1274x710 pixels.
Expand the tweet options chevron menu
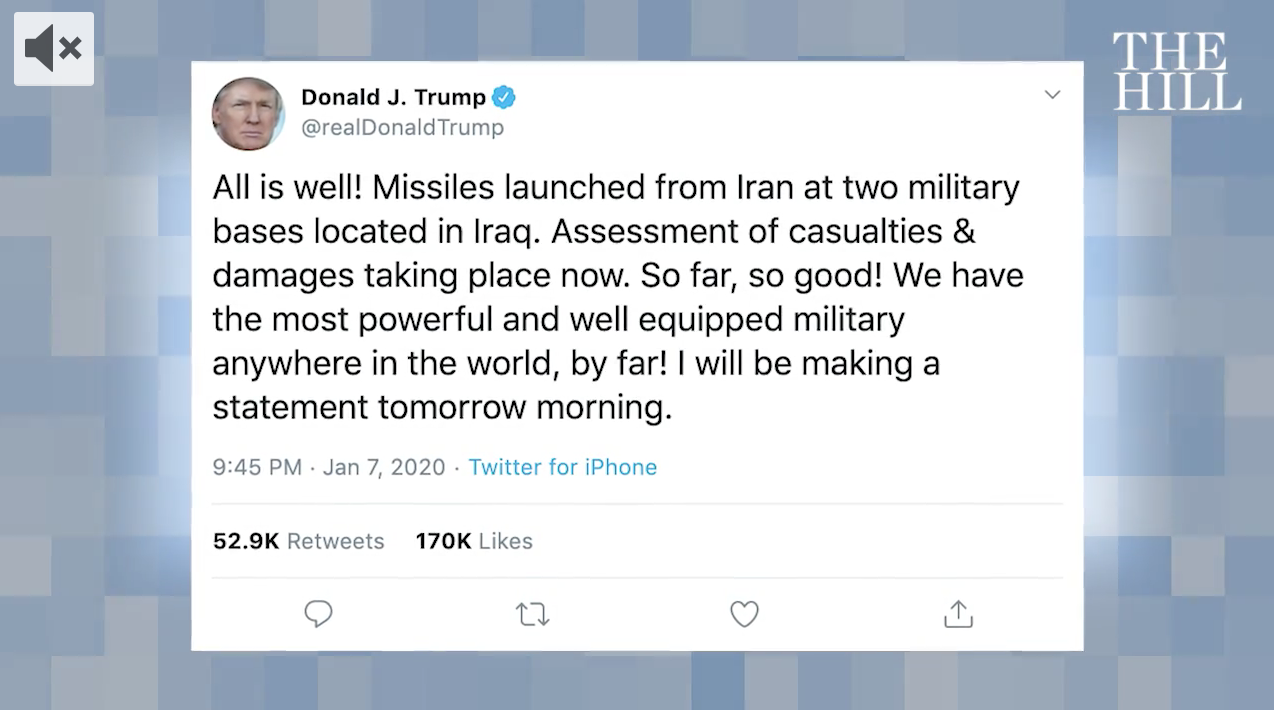1052,95
